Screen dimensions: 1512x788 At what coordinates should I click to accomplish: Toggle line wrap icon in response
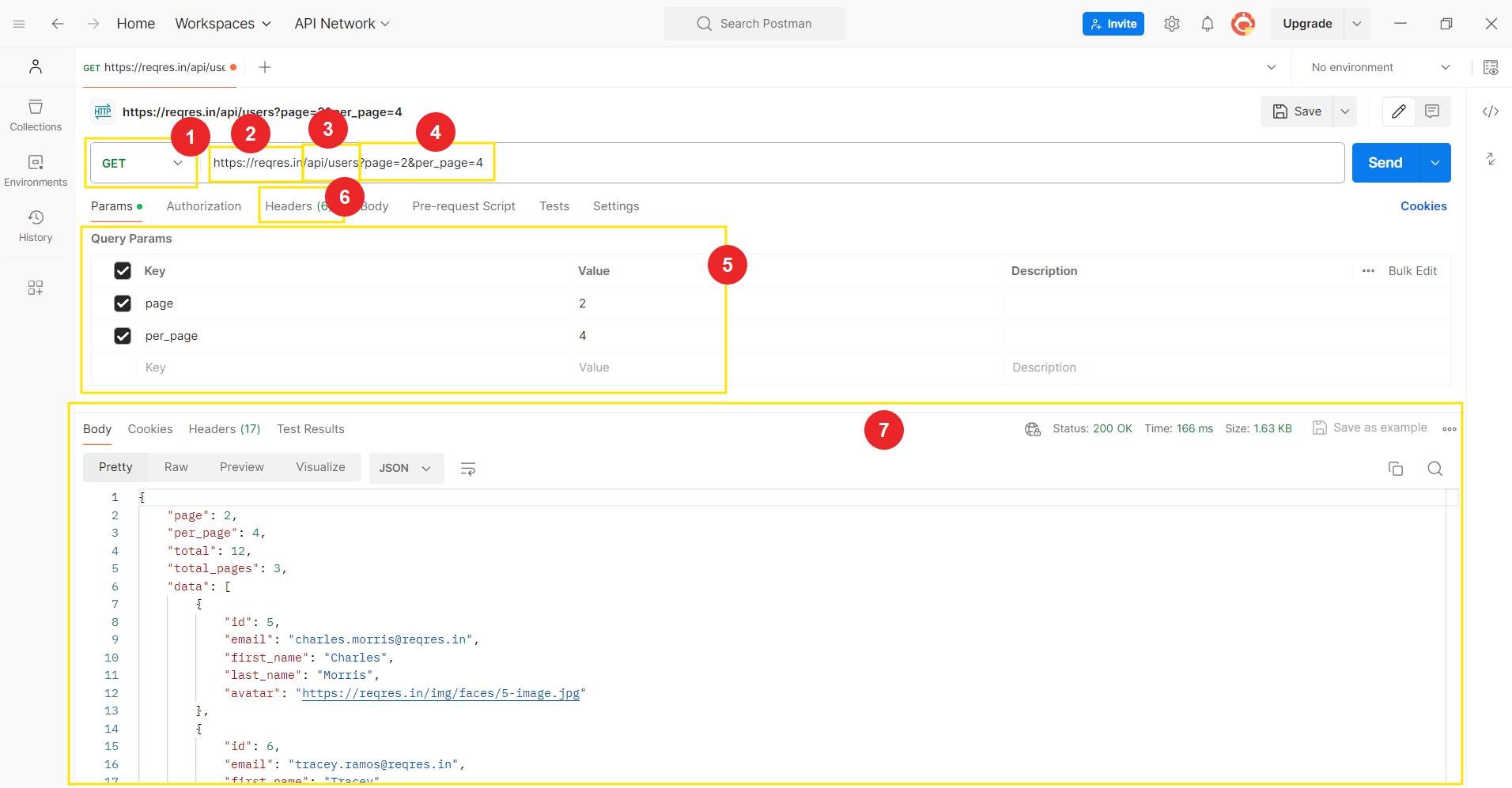point(468,469)
